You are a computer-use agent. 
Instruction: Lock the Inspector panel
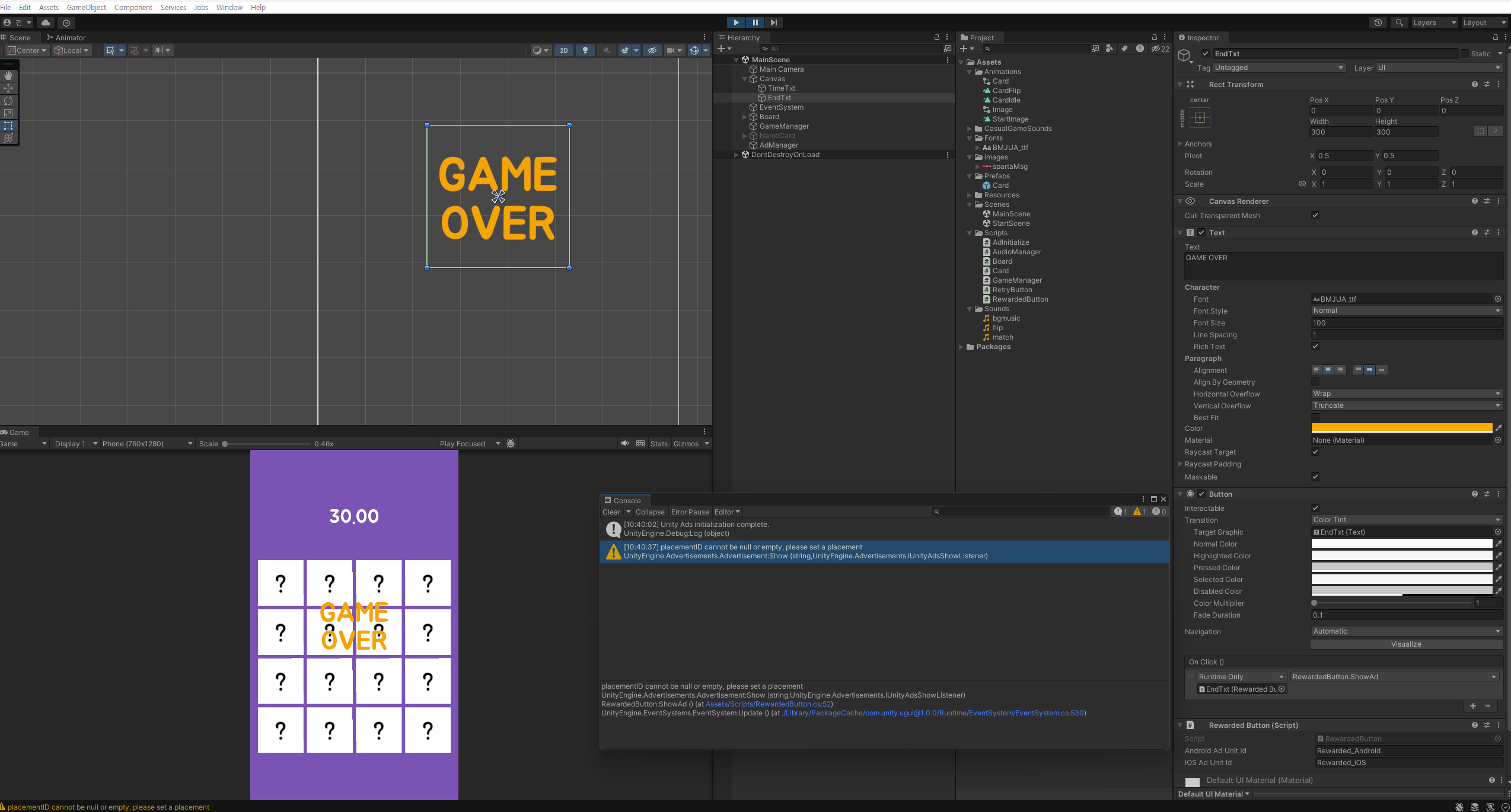tap(1495, 37)
